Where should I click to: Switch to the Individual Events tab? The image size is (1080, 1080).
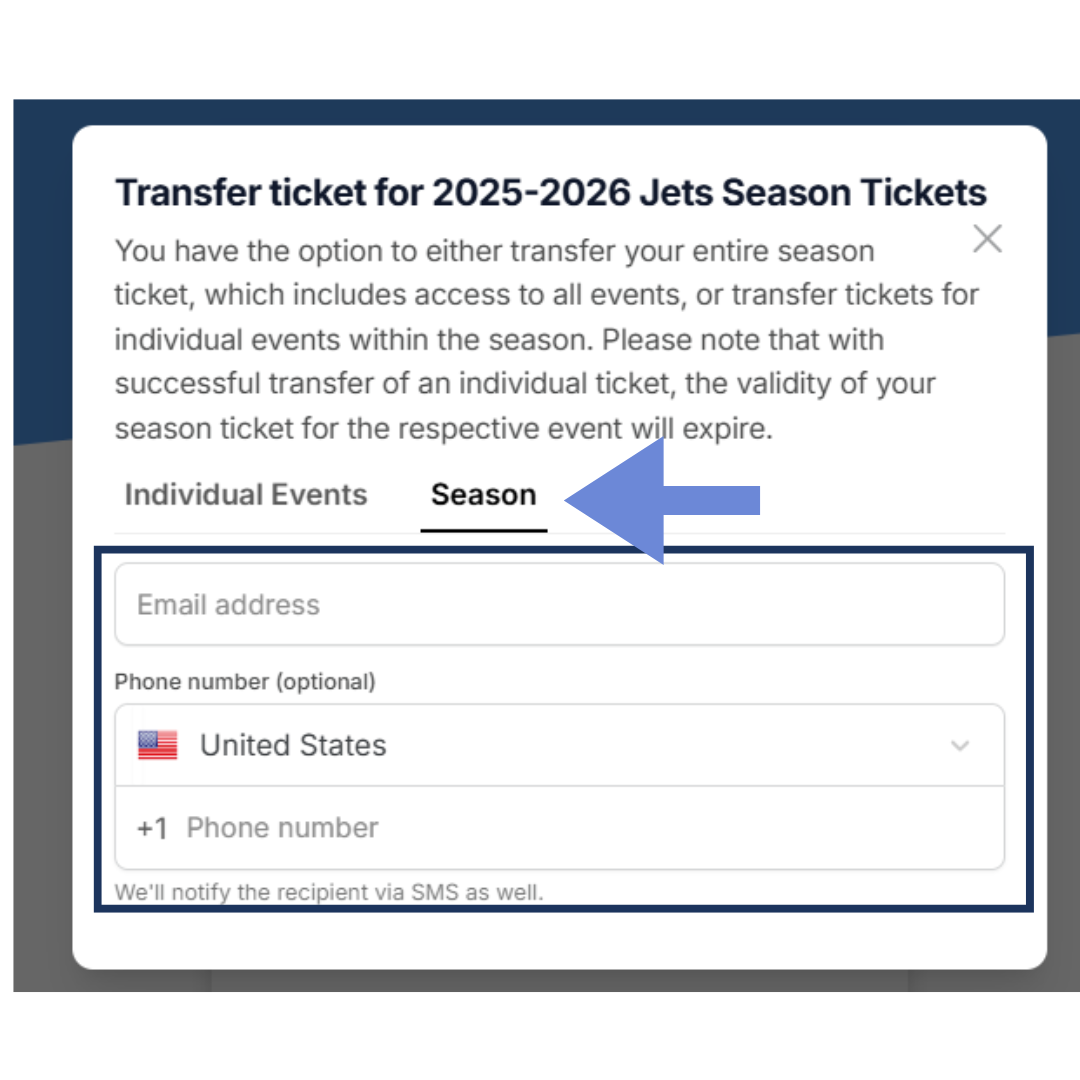pyautogui.click(x=246, y=495)
